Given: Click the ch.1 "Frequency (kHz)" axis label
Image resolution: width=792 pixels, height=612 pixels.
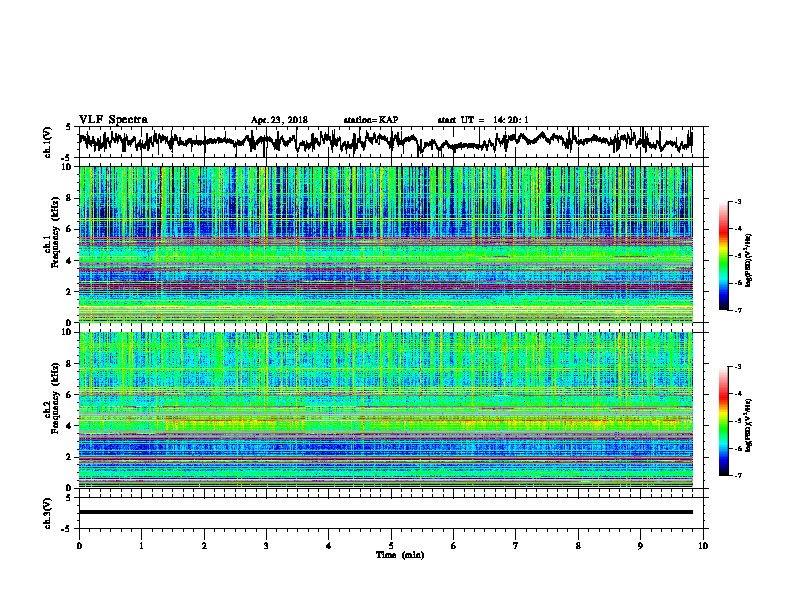Looking at the screenshot, I should coord(55,233).
